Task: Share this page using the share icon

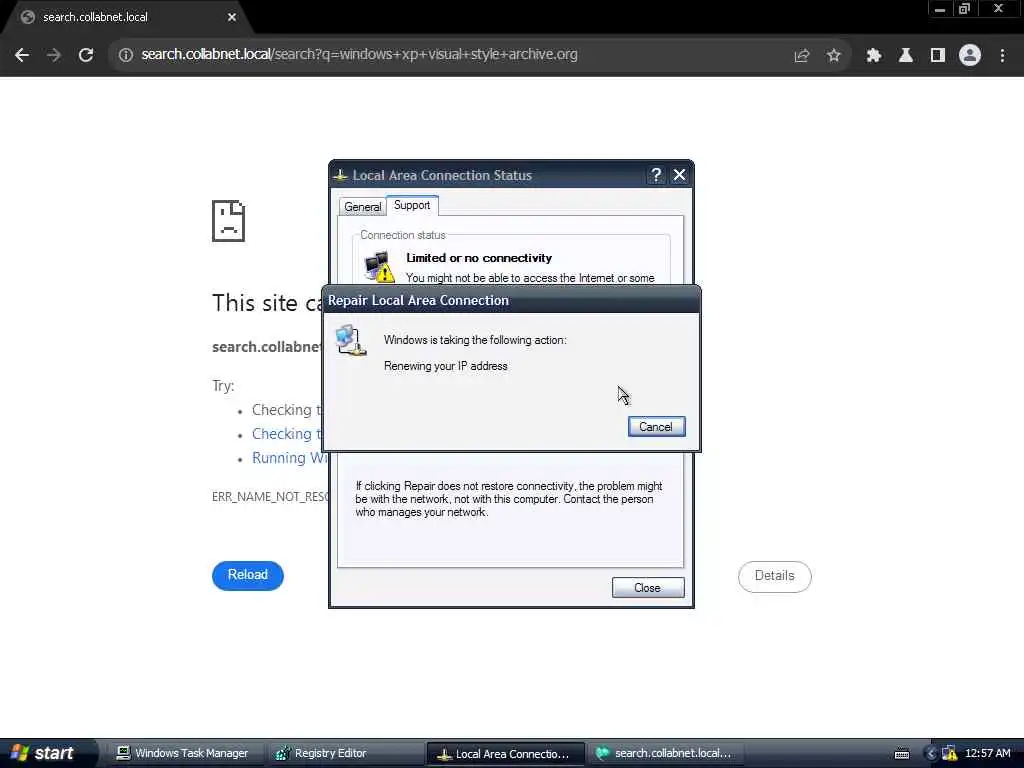Action: pyautogui.click(x=801, y=56)
